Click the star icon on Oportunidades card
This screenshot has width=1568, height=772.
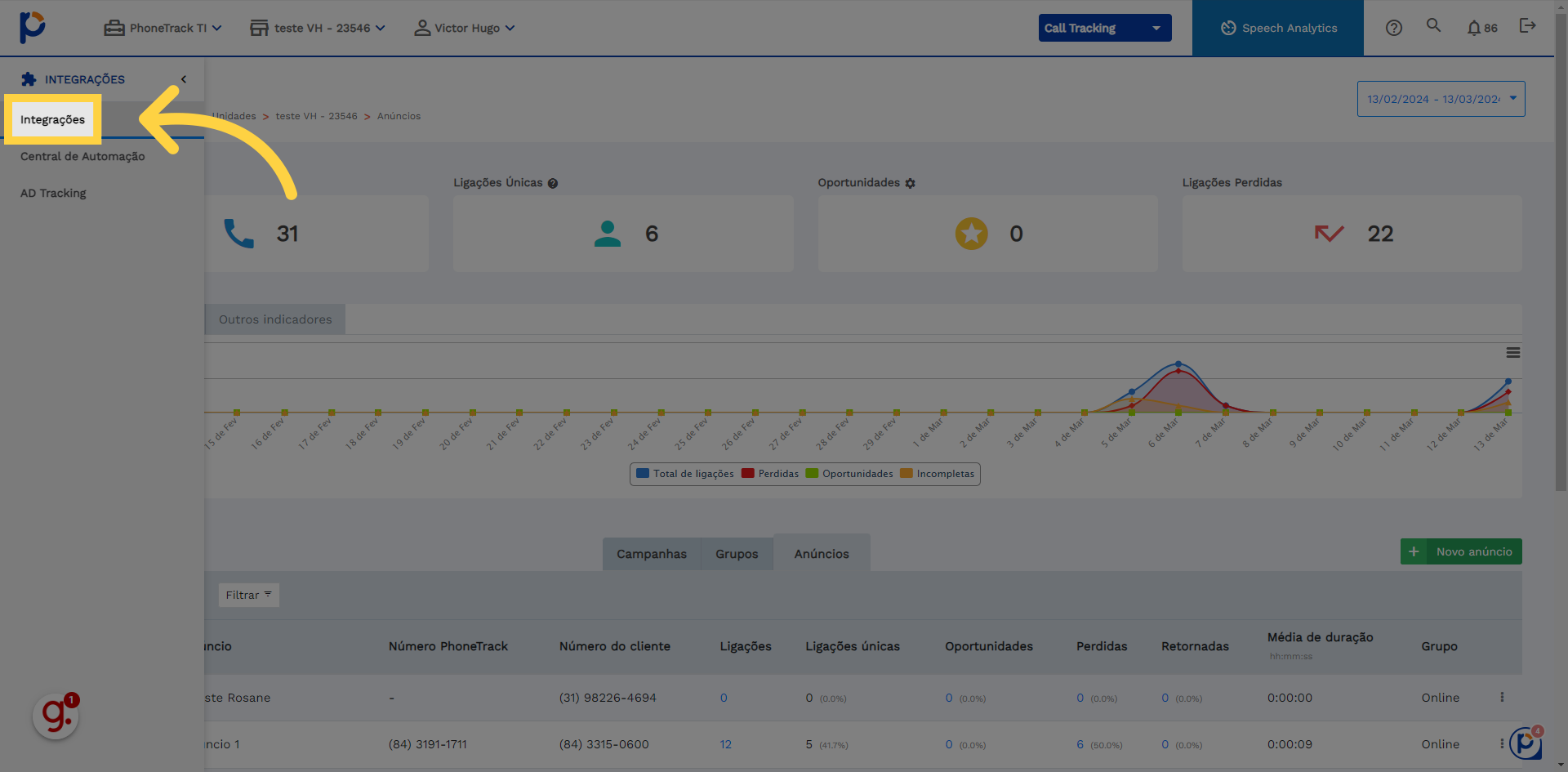[972, 234]
